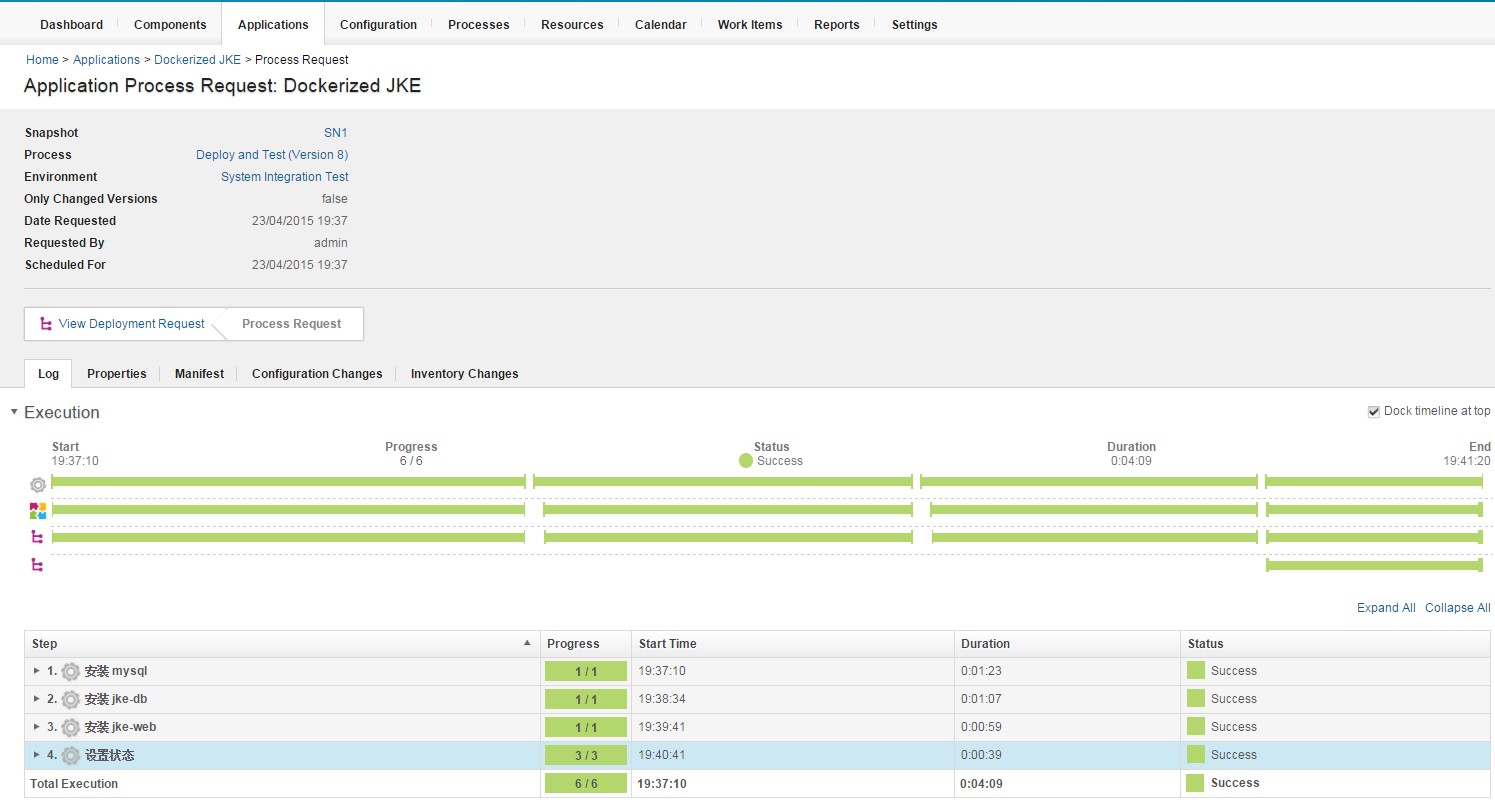
Task: Click the colorful puzzle icon in the timeline
Action: coord(38,511)
